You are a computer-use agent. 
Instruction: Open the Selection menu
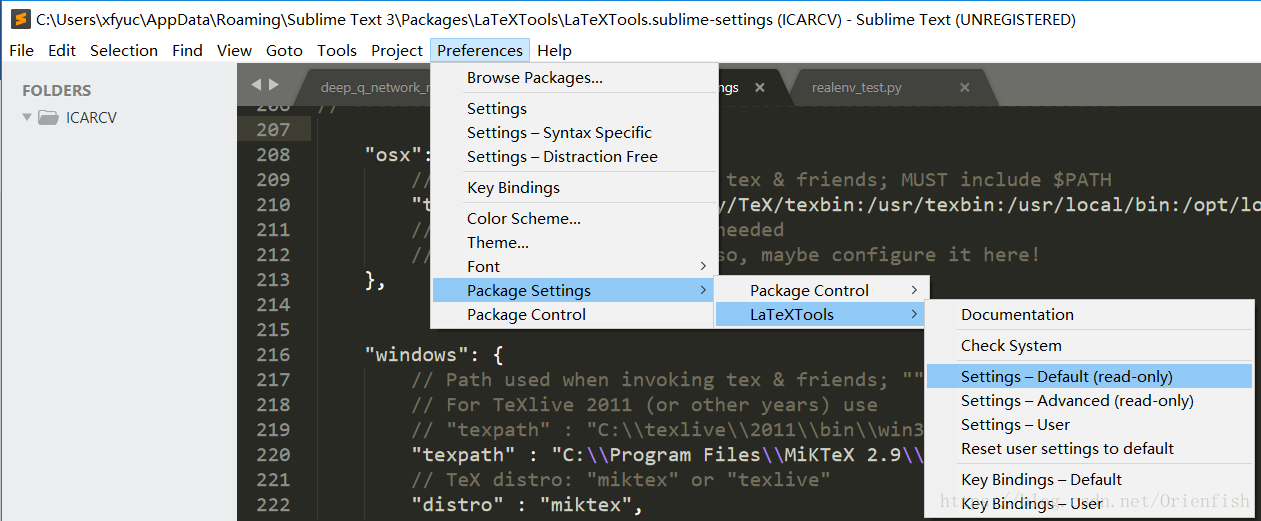coord(124,50)
